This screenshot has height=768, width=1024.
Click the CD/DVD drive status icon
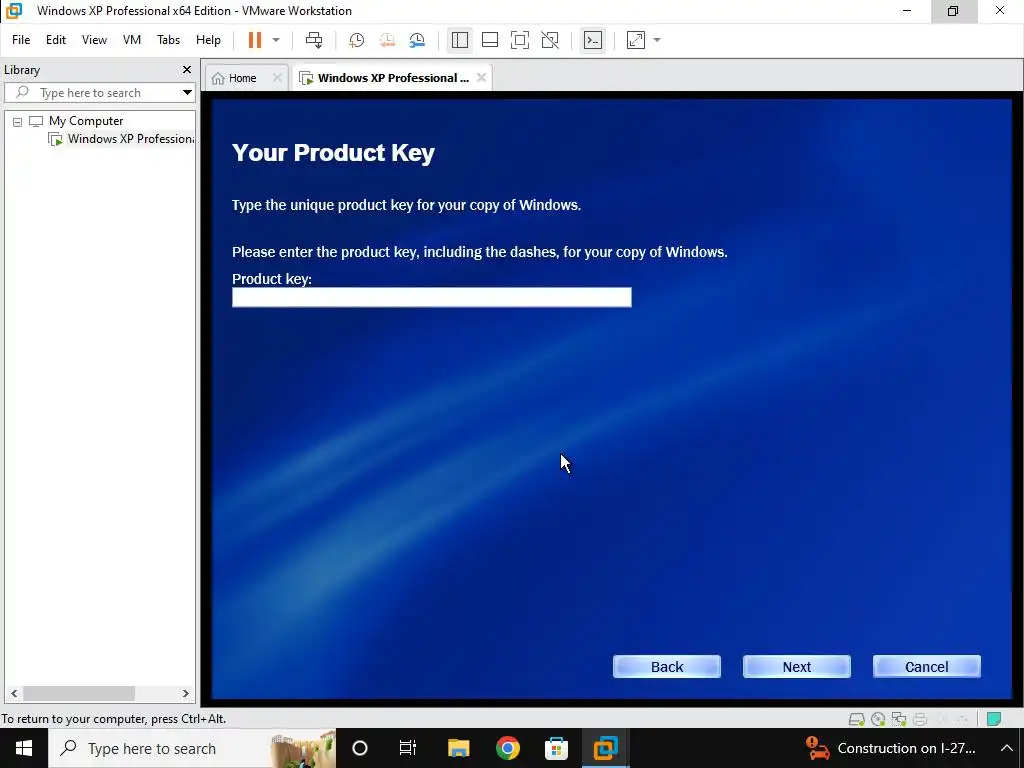(878, 720)
